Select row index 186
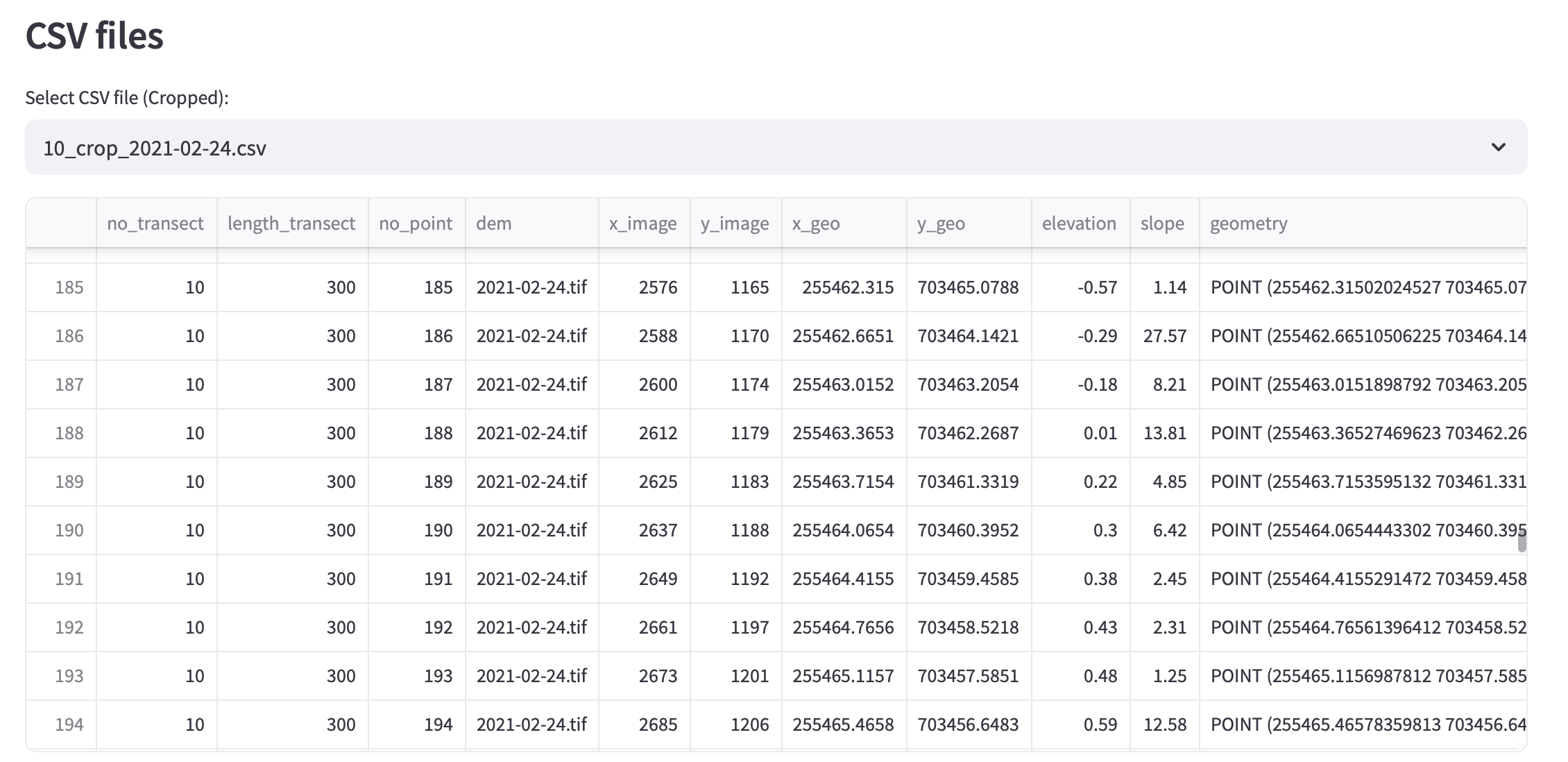1568x762 pixels. pos(61,336)
